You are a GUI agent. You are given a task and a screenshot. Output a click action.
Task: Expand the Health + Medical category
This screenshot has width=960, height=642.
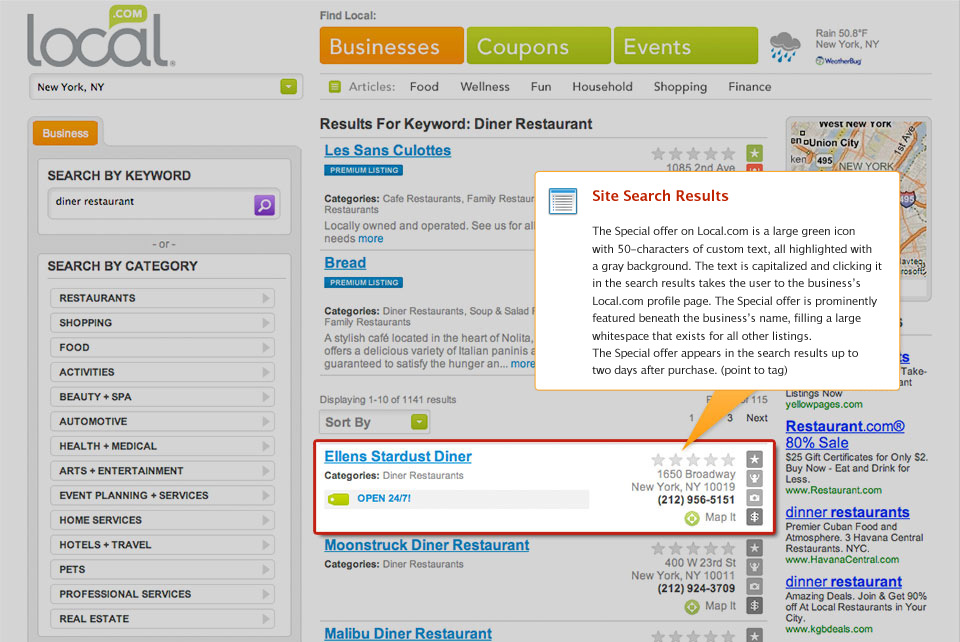(x=162, y=446)
